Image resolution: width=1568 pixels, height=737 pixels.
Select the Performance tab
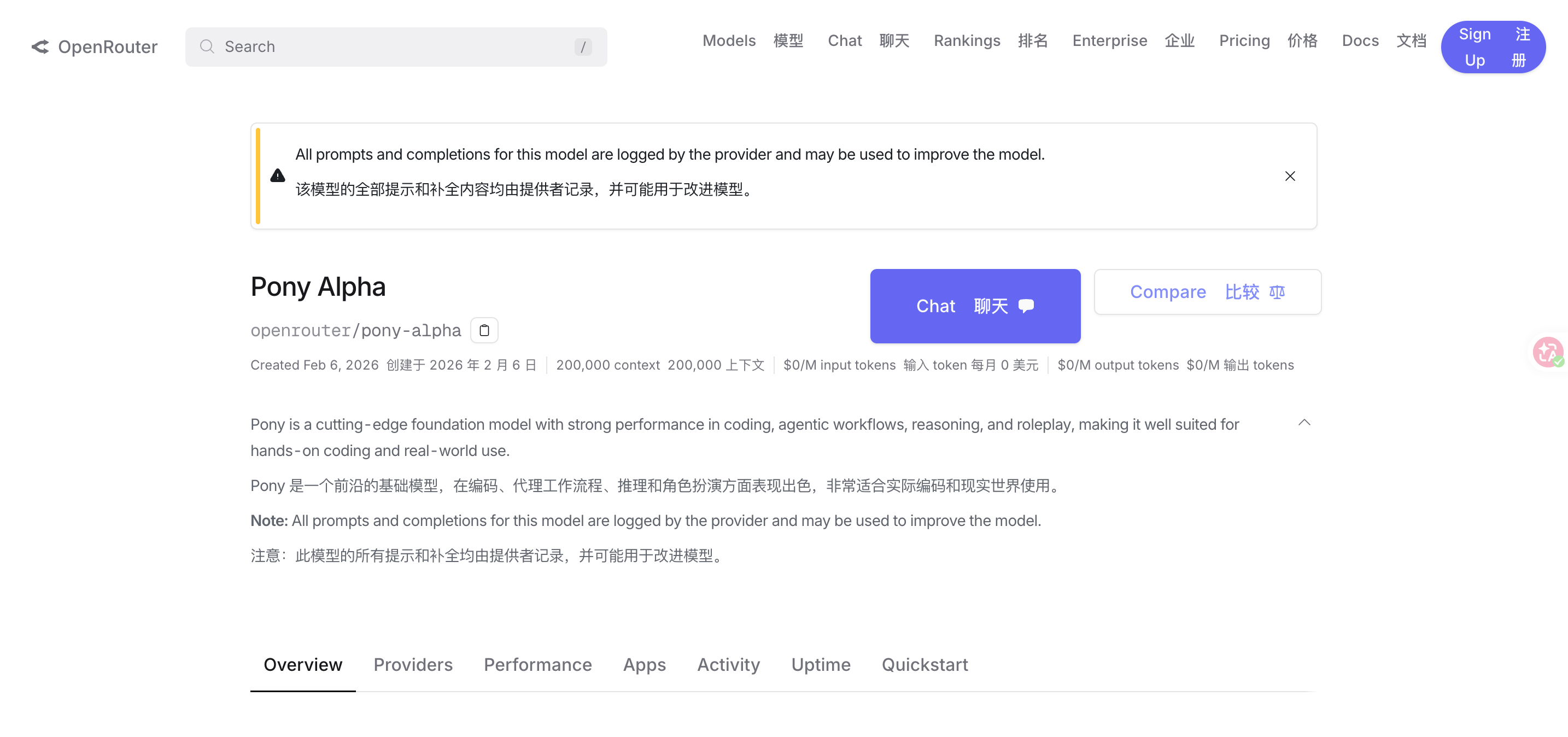[x=537, y=665]
